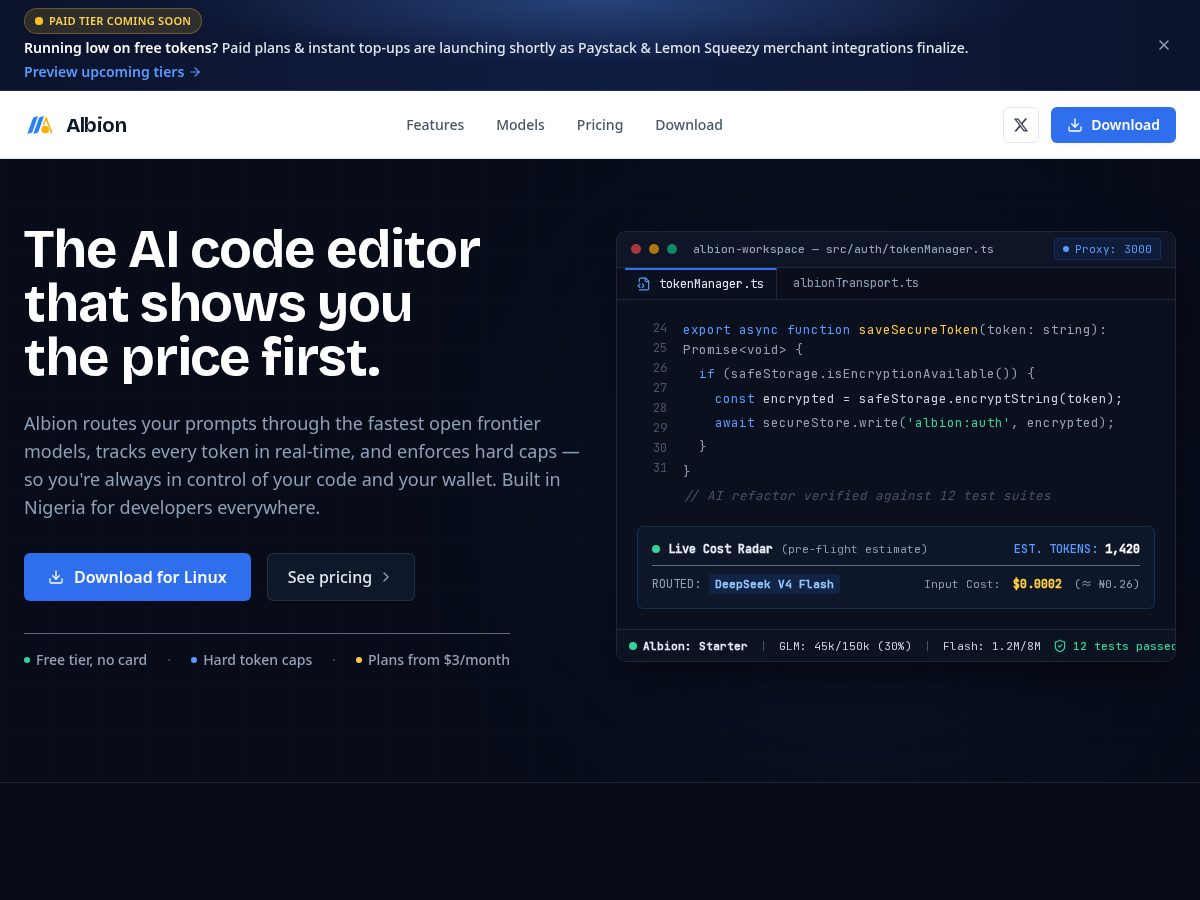Click the green window dot in code mockup

[672, 249]
